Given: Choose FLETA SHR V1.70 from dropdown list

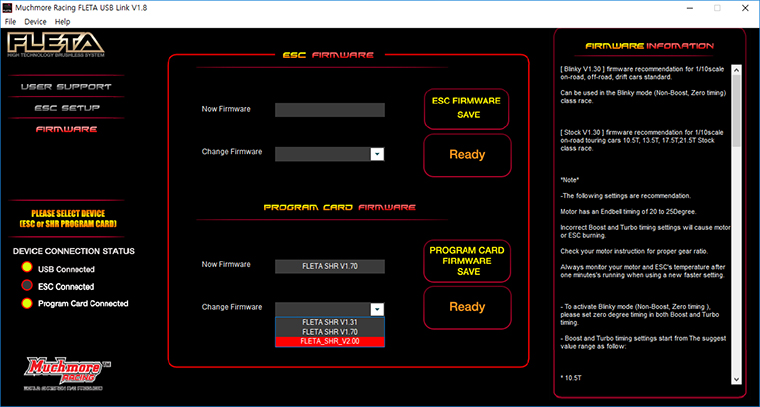Looking at the screenshot, I should 330,332.
